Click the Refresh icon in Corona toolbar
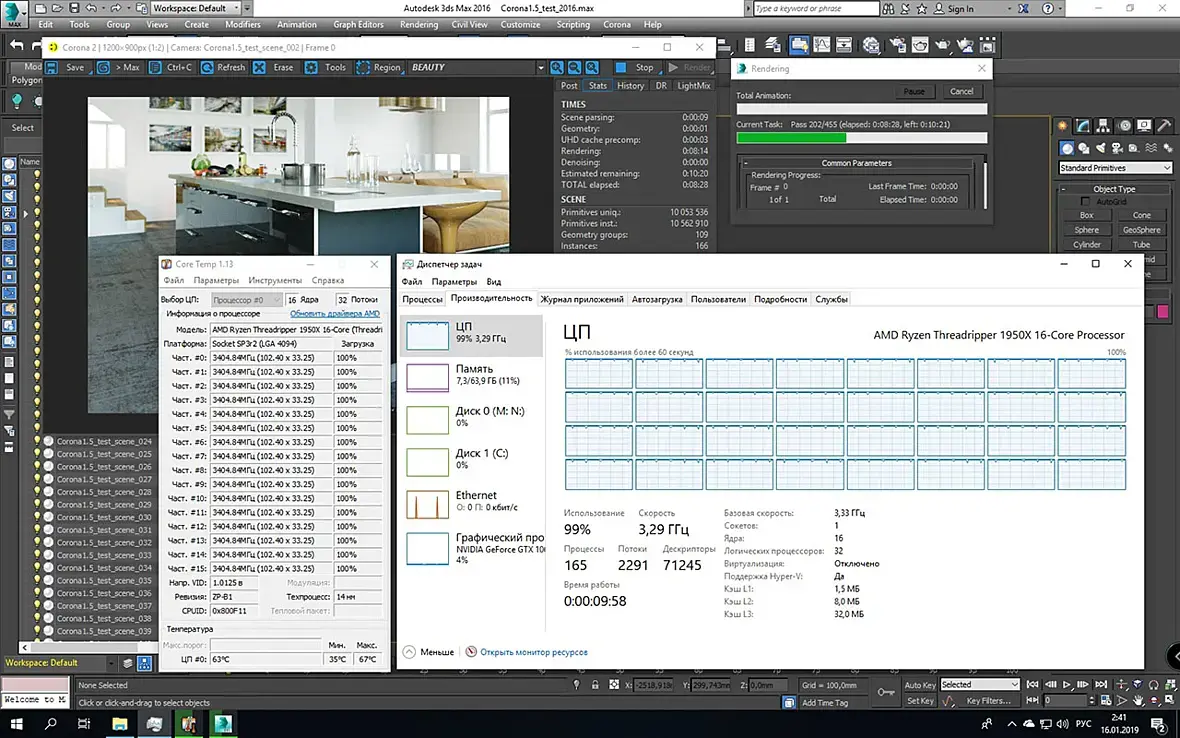The image size is (1180, 738). (x=207, y=68)
